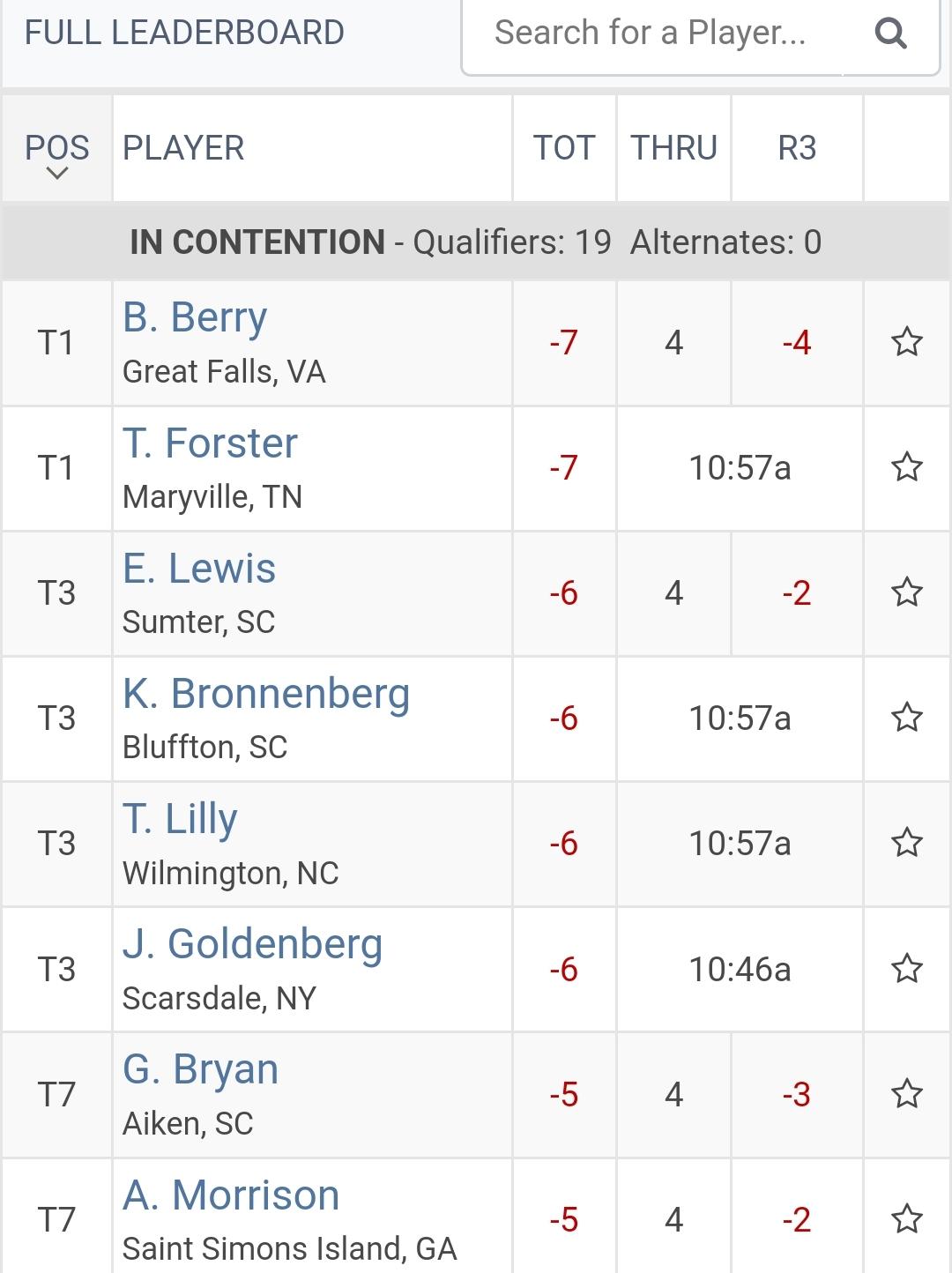
Task: Favorite A. Morrison using star icon
Action: [x=907, y=1219]
